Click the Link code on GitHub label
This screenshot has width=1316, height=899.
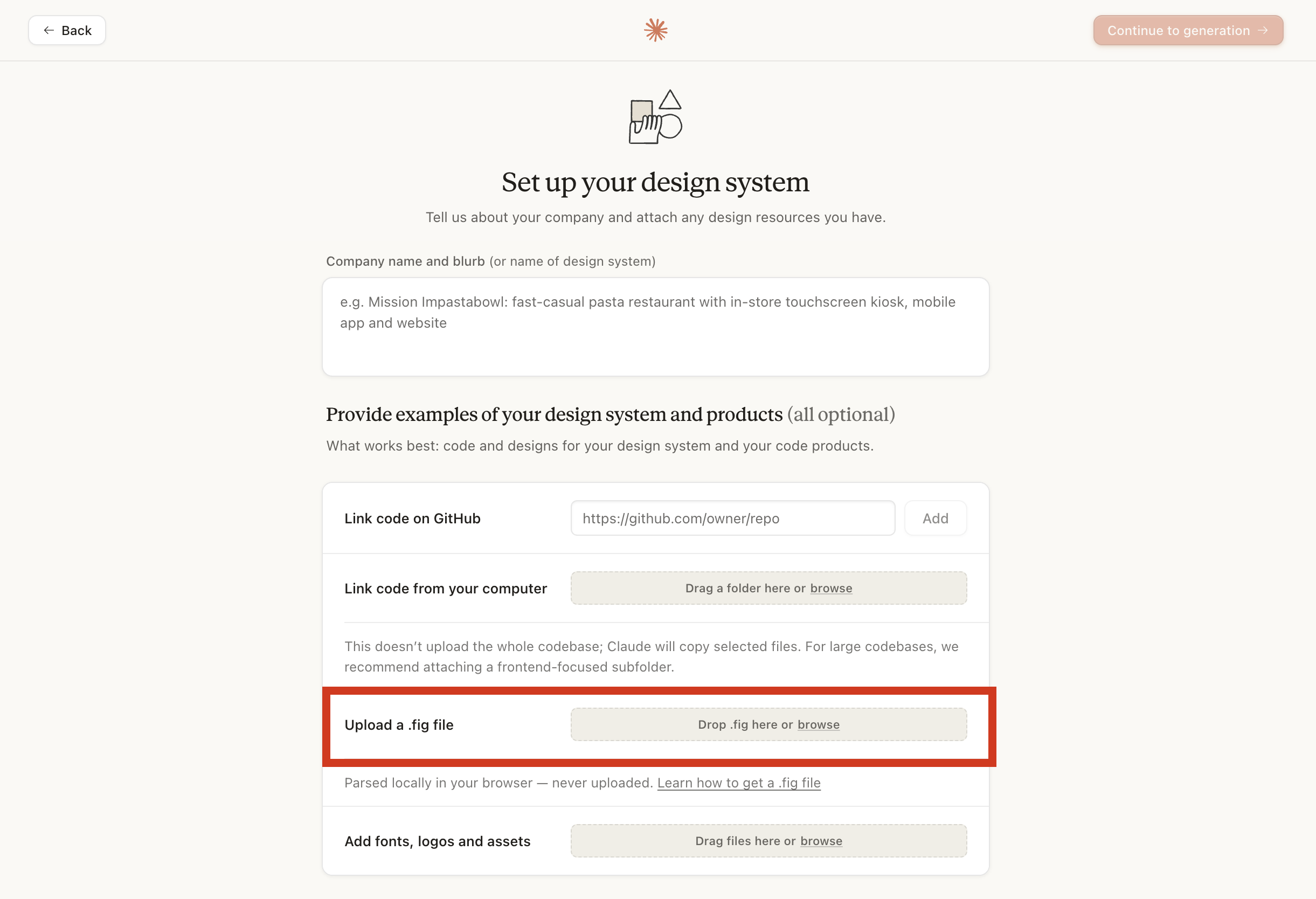[412, 519]
